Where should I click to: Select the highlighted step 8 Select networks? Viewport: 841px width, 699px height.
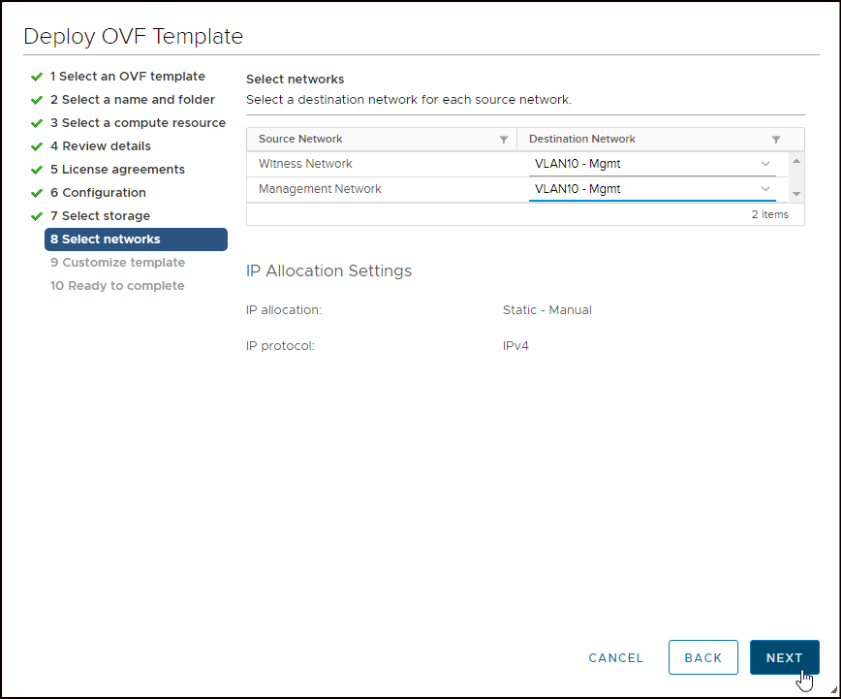[x=136, y=239]
